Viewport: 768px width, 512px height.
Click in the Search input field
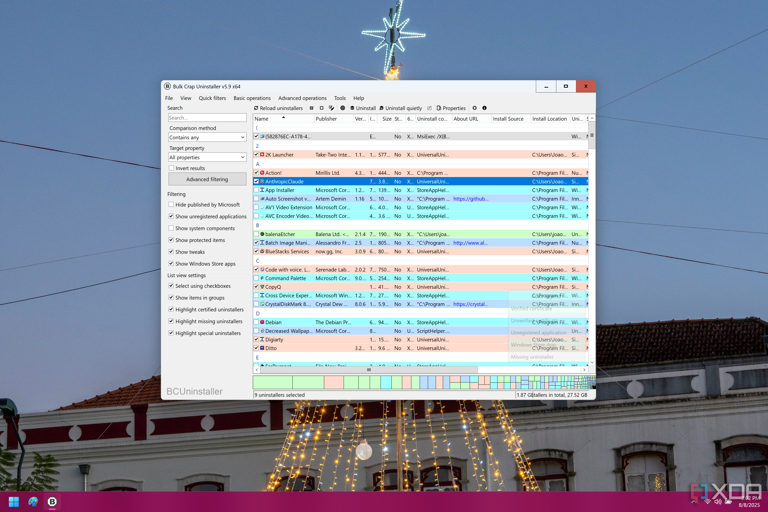point(207,118)
